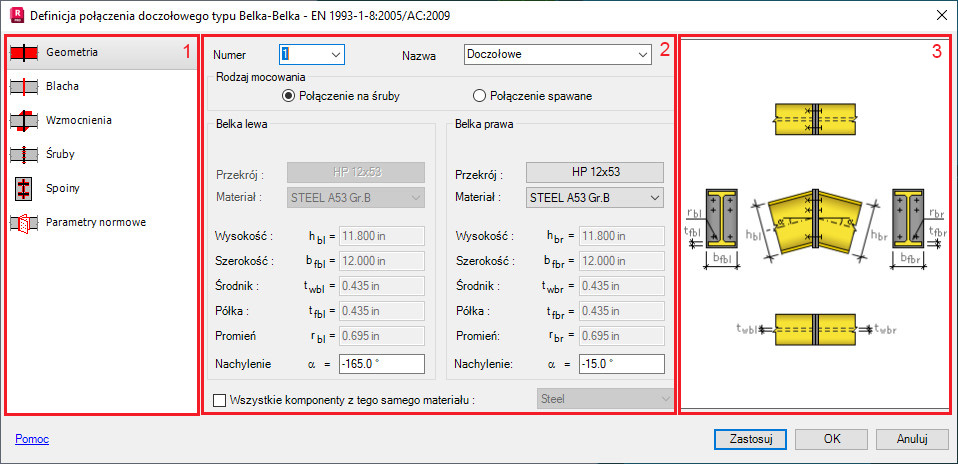
Task: Click Belka prawa Środnik 0.435 in field
Action: pos(621,285)
